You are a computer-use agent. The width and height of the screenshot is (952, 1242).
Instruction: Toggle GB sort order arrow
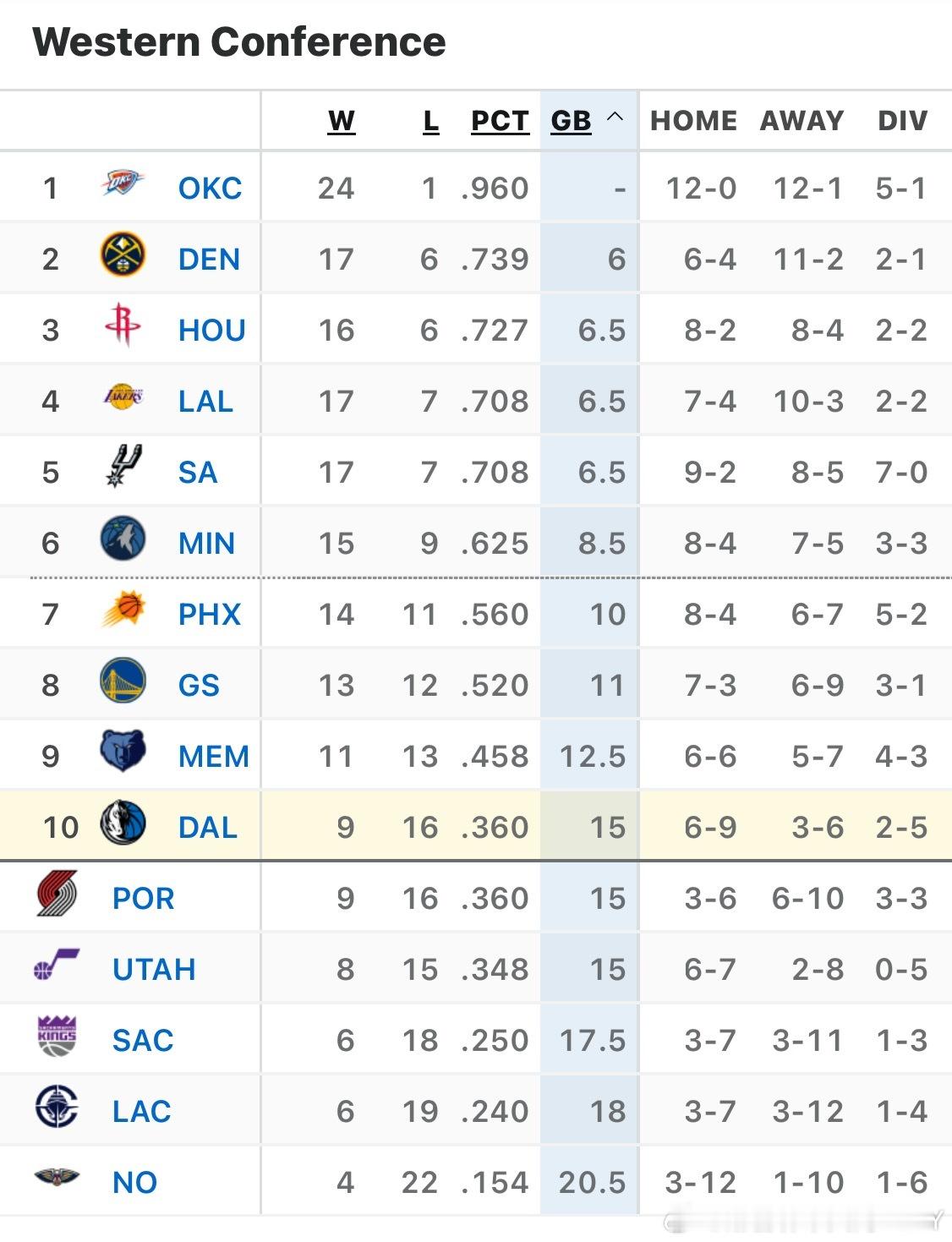(x=616, y=118)
